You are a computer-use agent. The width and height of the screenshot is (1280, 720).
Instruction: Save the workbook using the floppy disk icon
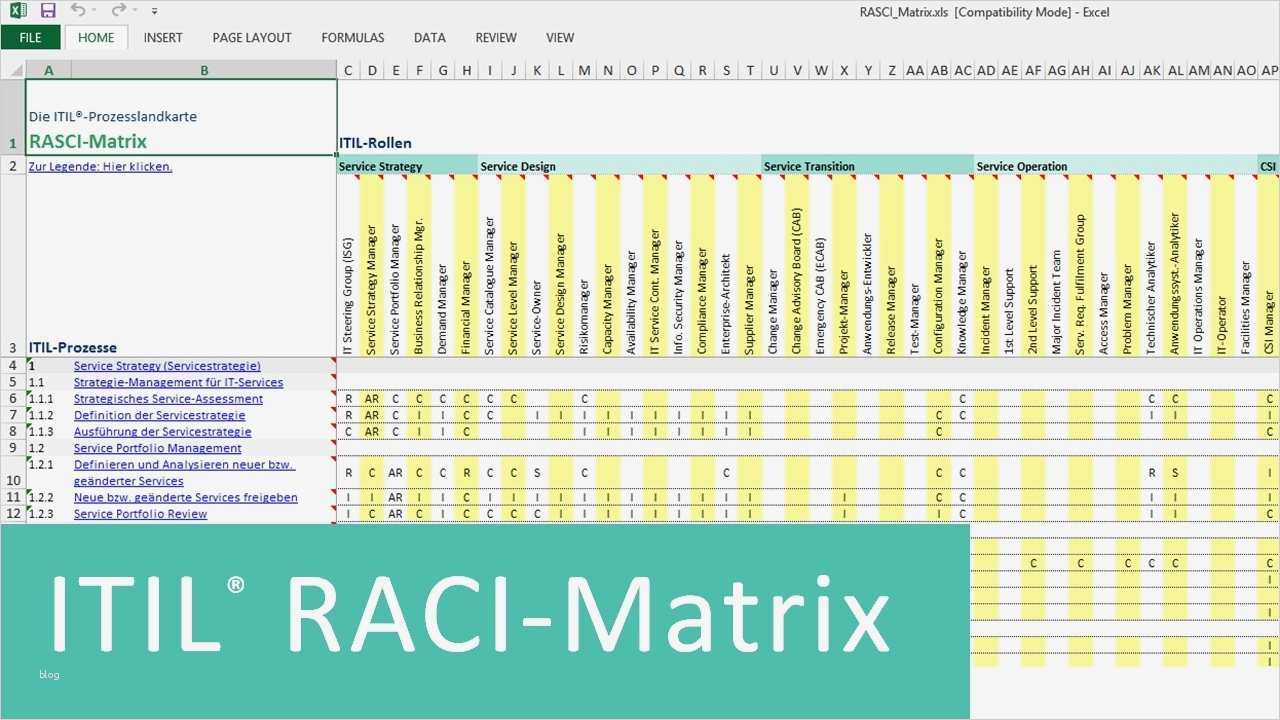click(x=48, y=11)
